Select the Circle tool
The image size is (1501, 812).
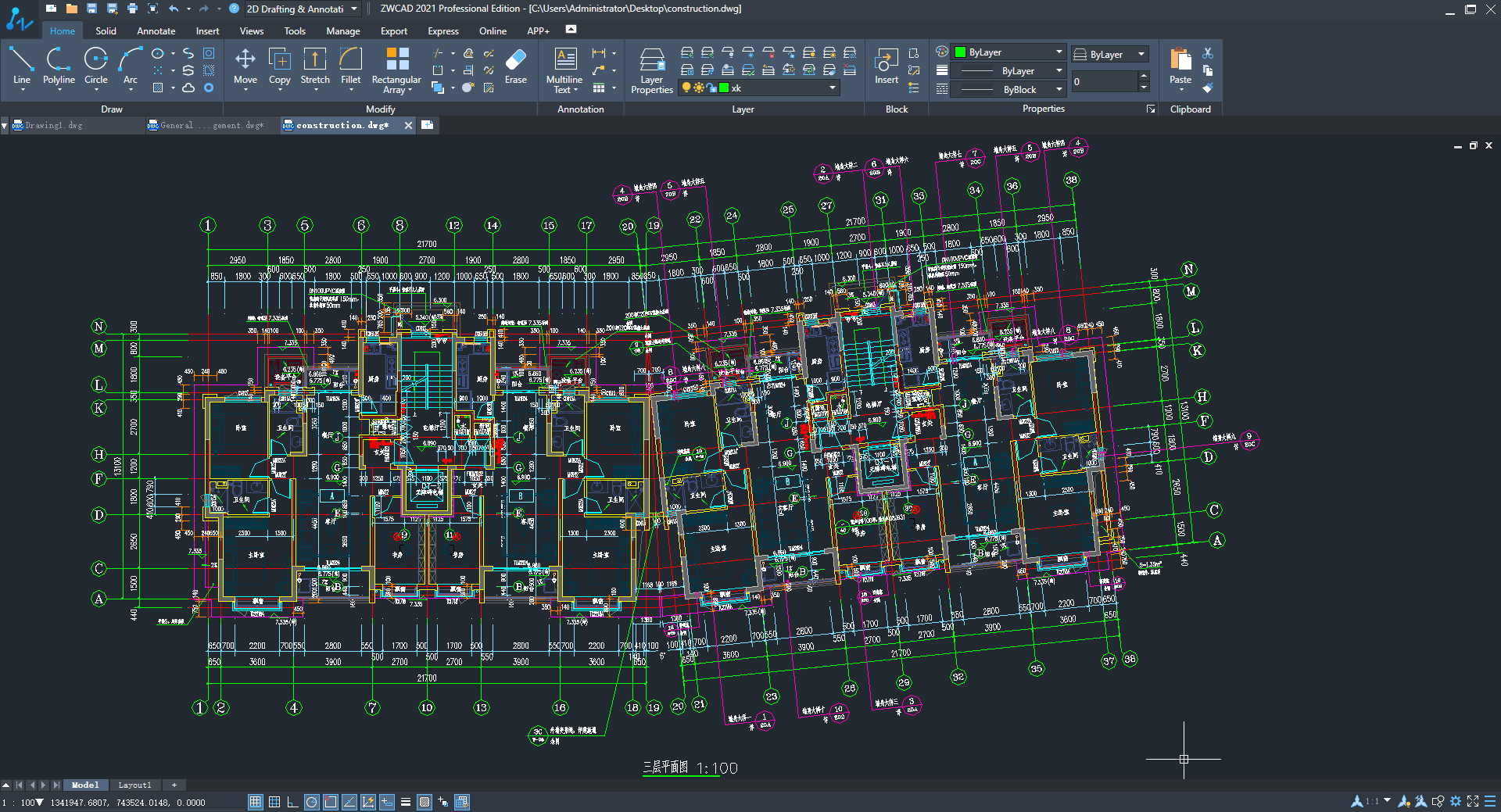[95, 69]
